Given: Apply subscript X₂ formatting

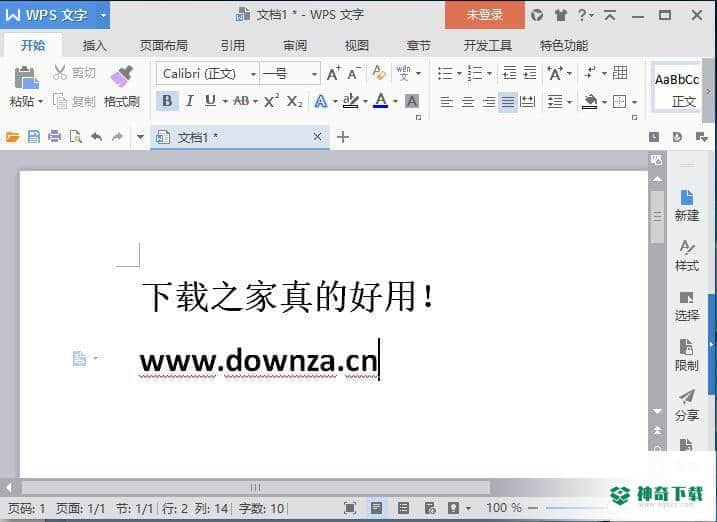Looking at the screenshot, I should click(x=294, y=101).
